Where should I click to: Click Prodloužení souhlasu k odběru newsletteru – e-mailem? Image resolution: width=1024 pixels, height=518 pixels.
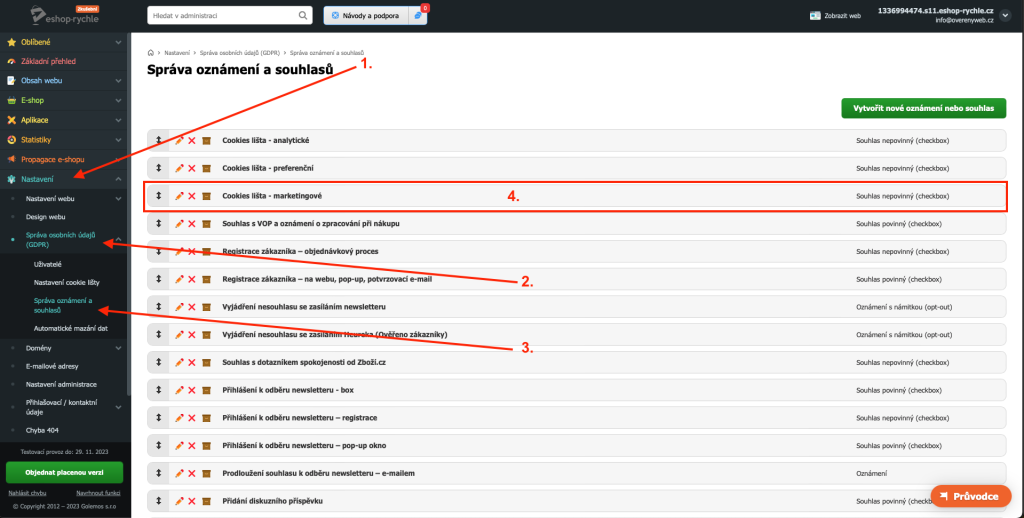pos(318,473)
